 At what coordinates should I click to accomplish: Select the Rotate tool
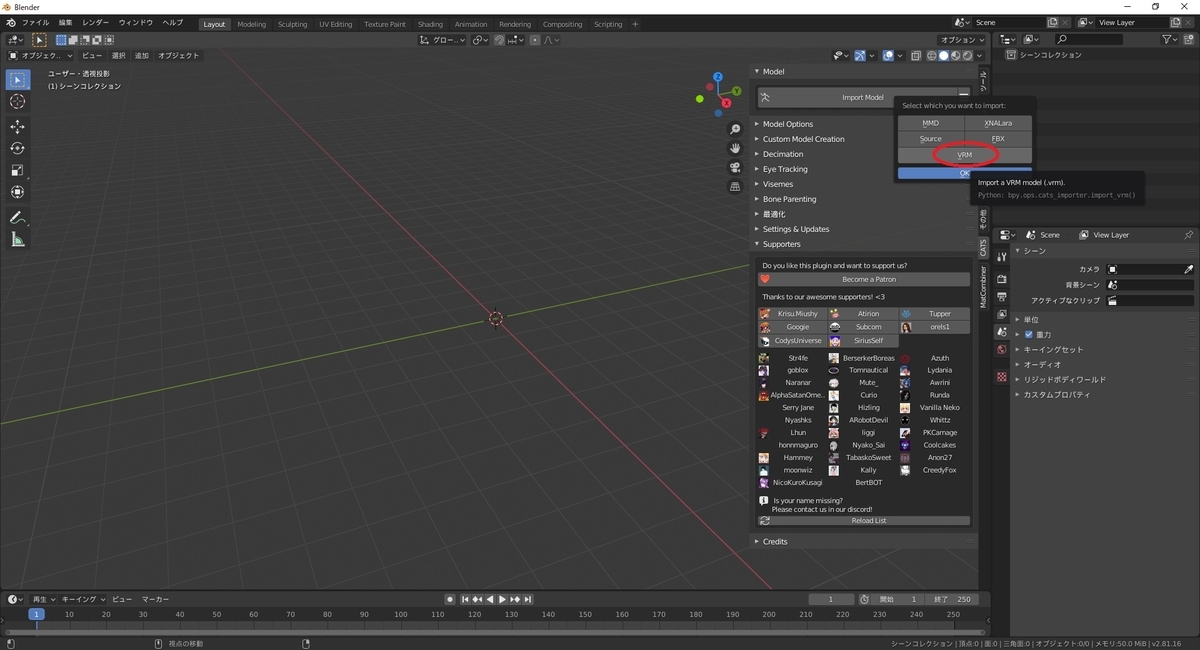(x=17, y=148)
